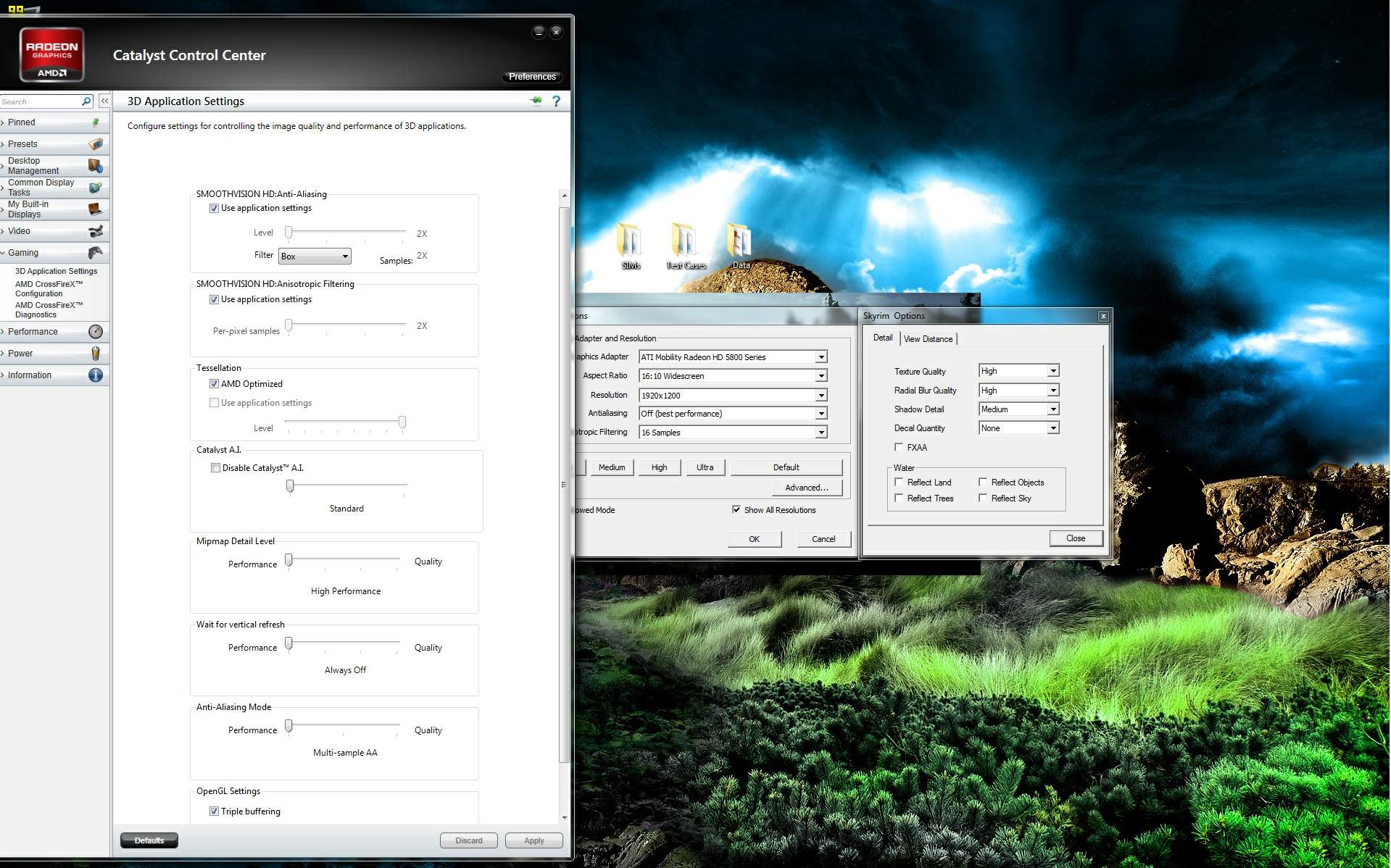Click the search magnifier icon in Catalyst sidebar
Image resolution: width=1391 pixels, height=868 pixels.
pos(86,101)
